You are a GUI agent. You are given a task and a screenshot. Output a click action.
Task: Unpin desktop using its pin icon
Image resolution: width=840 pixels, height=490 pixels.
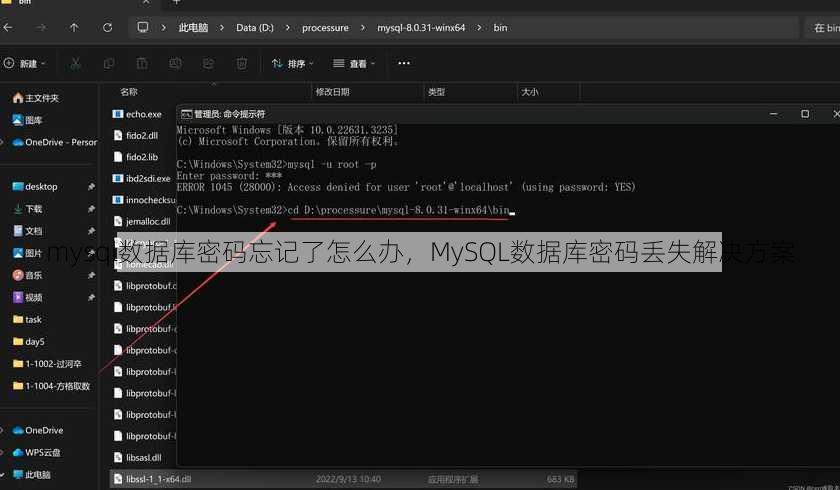click(x=91, y=186)
